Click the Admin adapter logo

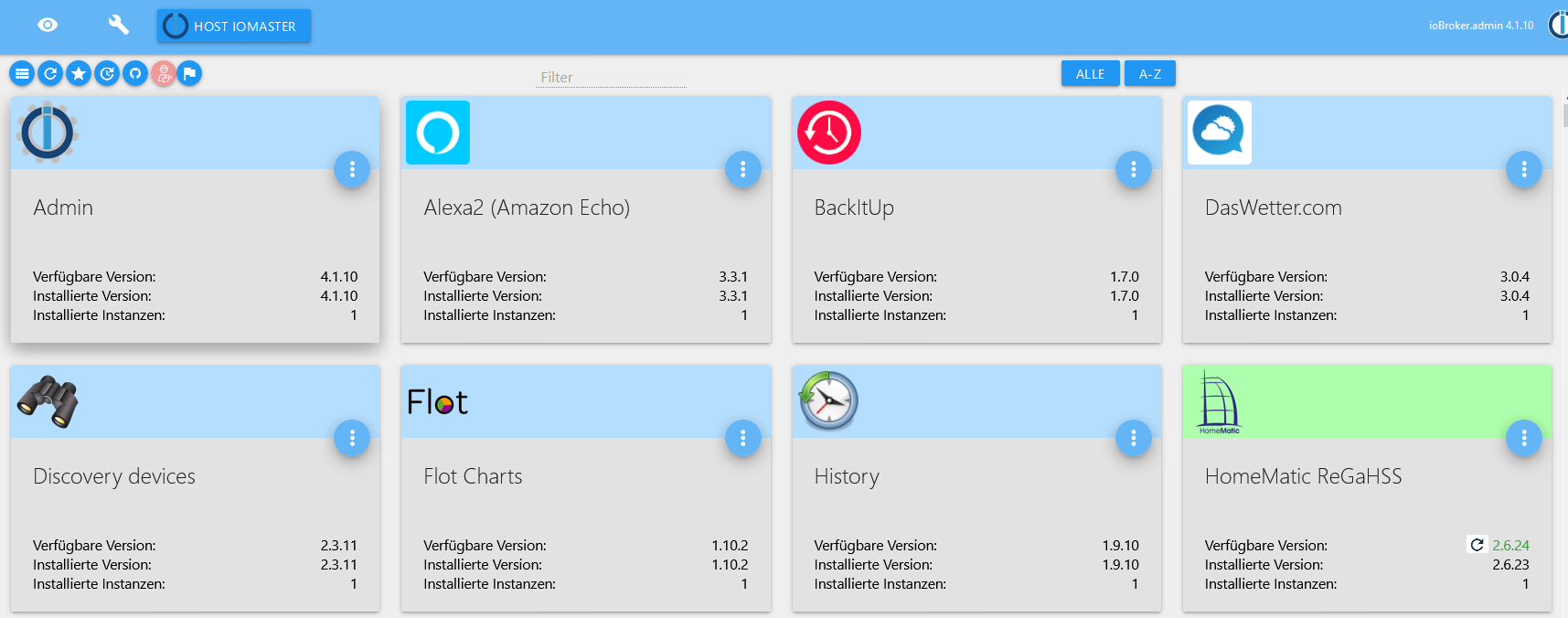pos(48,133)
